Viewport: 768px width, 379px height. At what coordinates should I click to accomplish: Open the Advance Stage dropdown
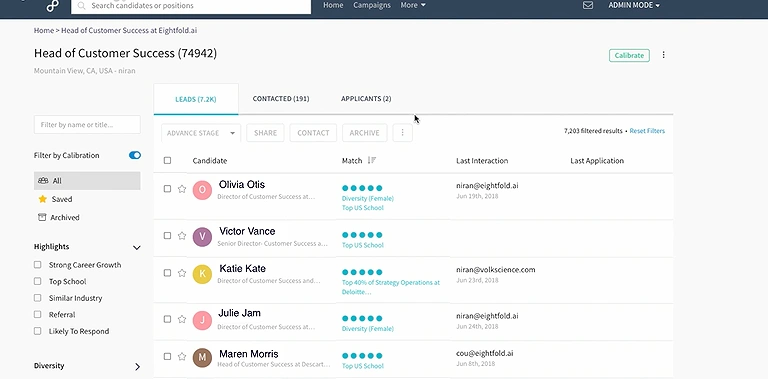pos(201,133)
